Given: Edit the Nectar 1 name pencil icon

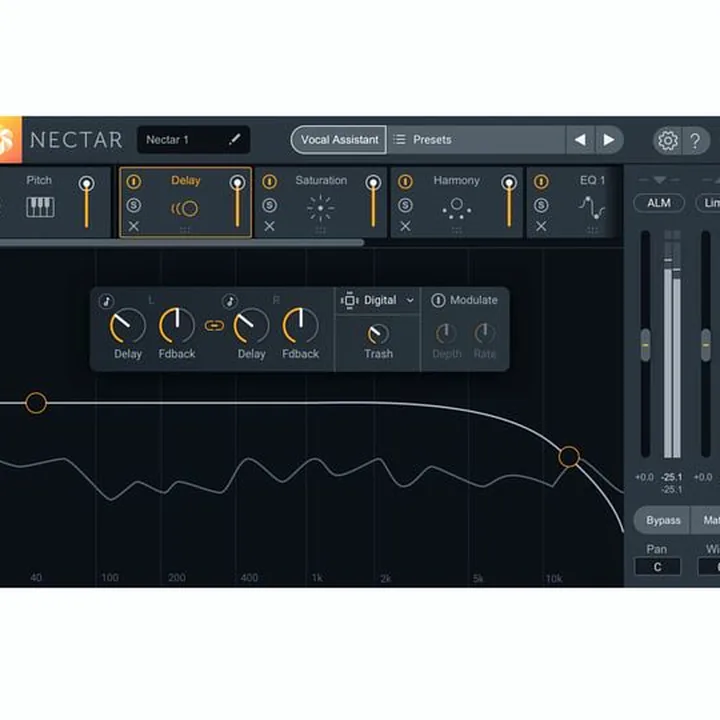Looking at the screenshot, I should pyautogui.click(x=234, y=139).
